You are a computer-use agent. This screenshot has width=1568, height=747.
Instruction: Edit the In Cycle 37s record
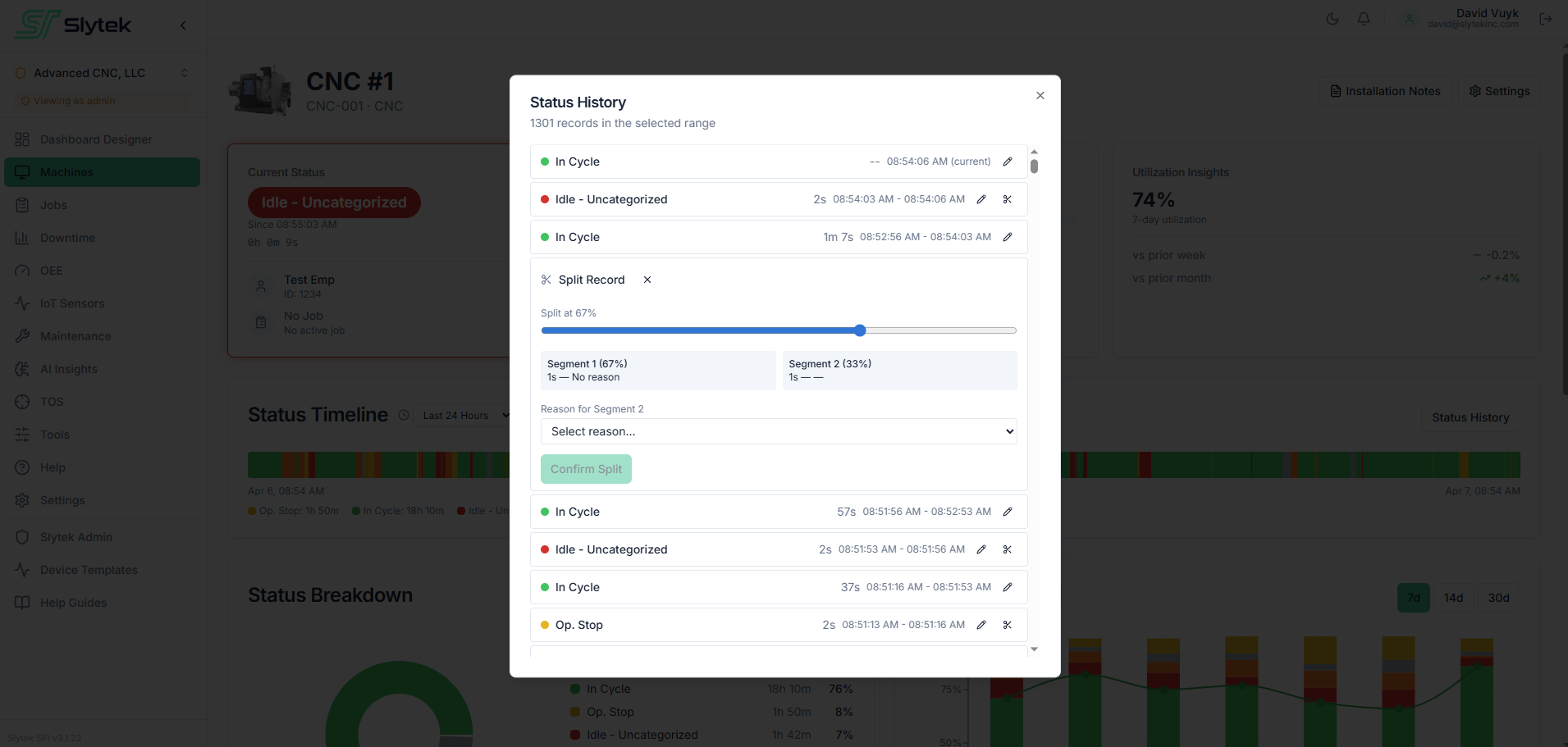pos(1008,587)
